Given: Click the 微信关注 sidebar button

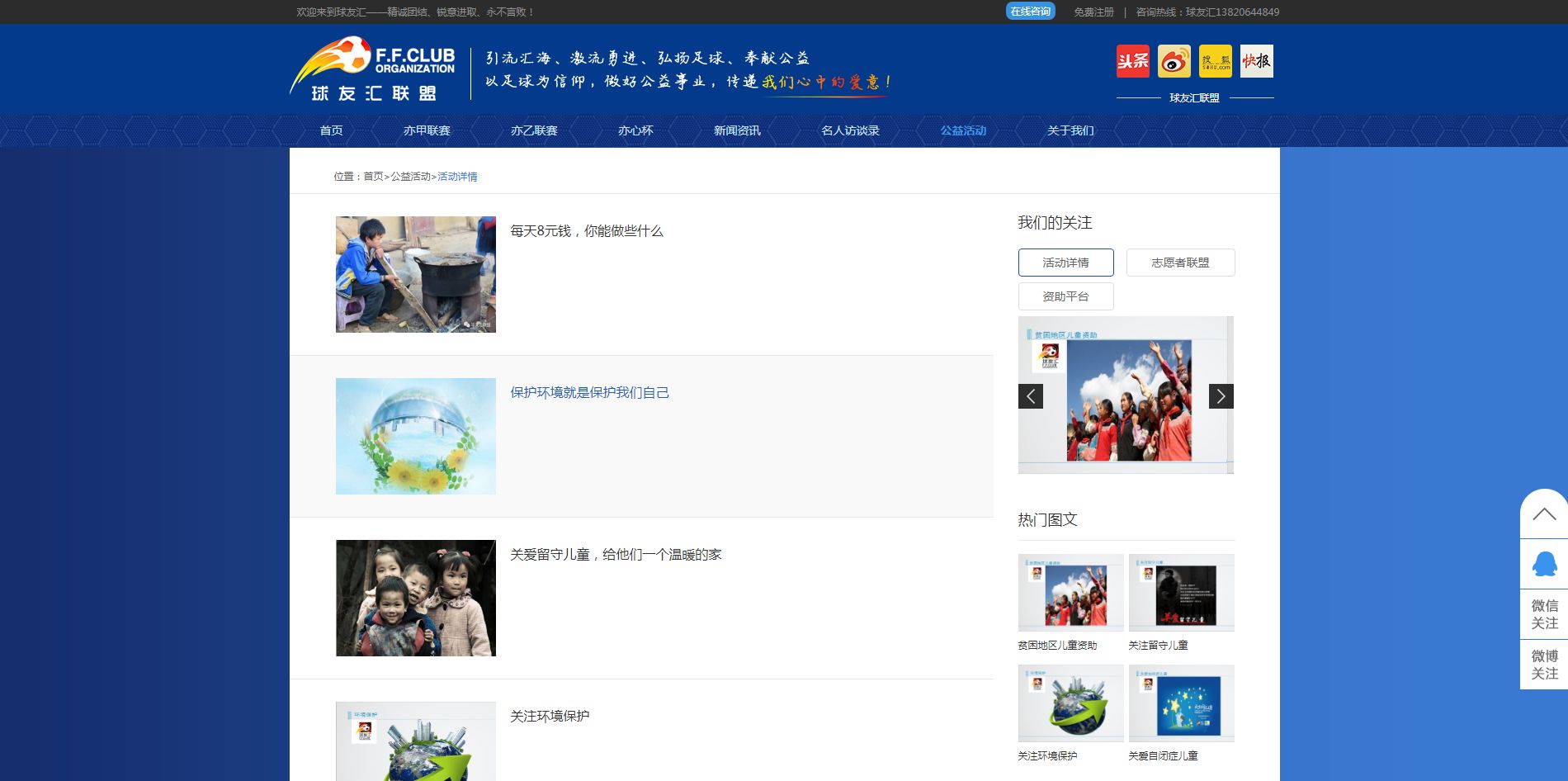Looking at the screenshot, I should 1543,614.
